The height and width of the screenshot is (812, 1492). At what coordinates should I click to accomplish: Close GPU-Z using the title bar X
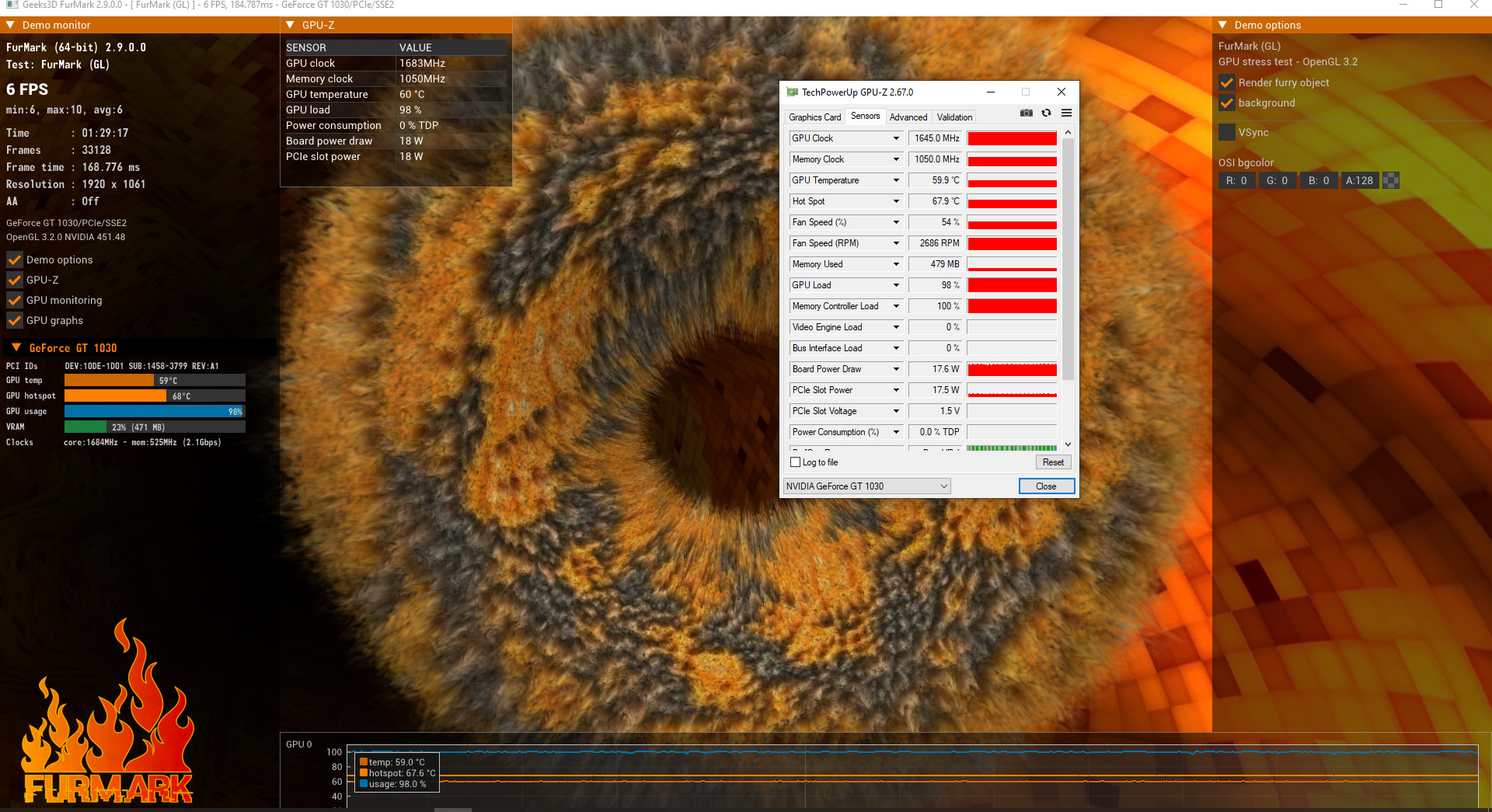(x=1061, y=92)
